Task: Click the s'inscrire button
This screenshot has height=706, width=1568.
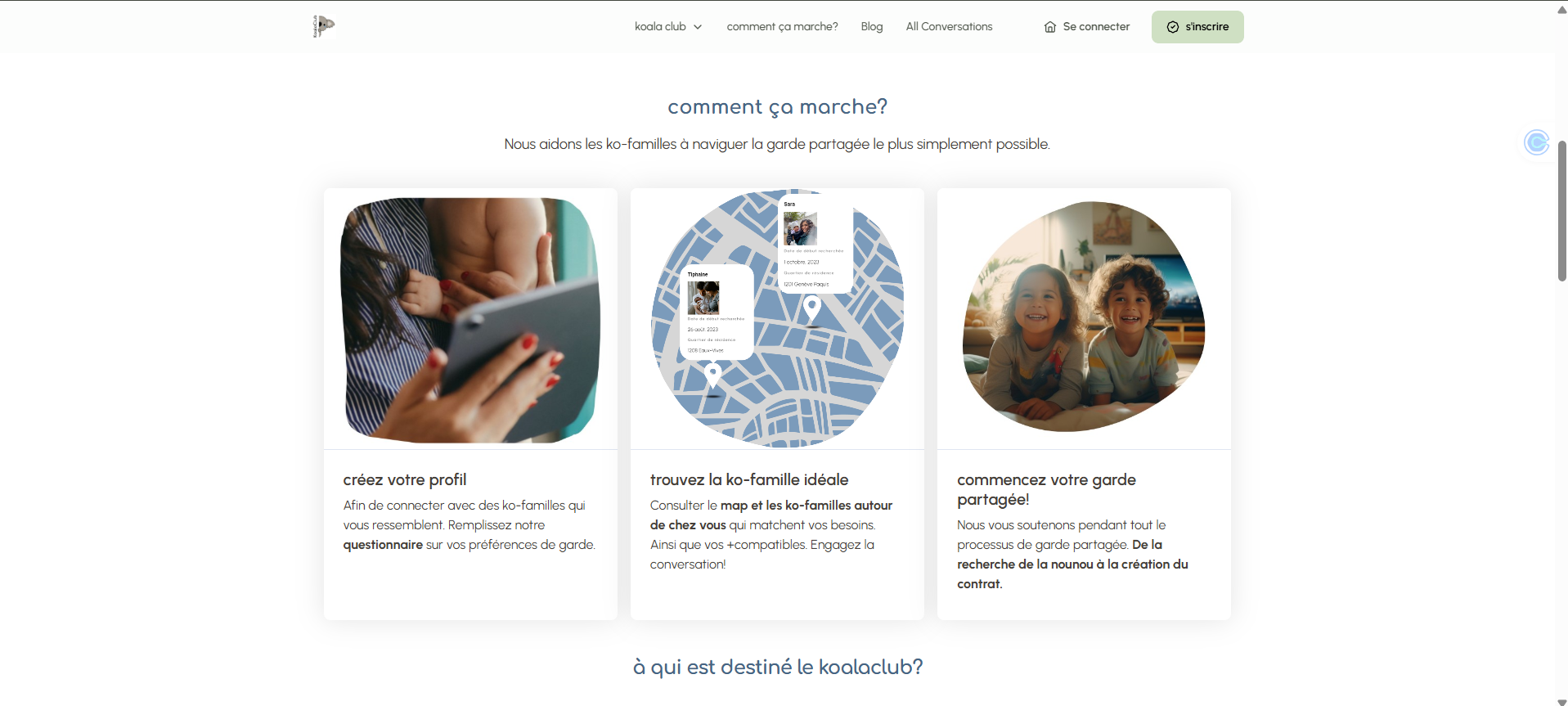Action: 1197,27
